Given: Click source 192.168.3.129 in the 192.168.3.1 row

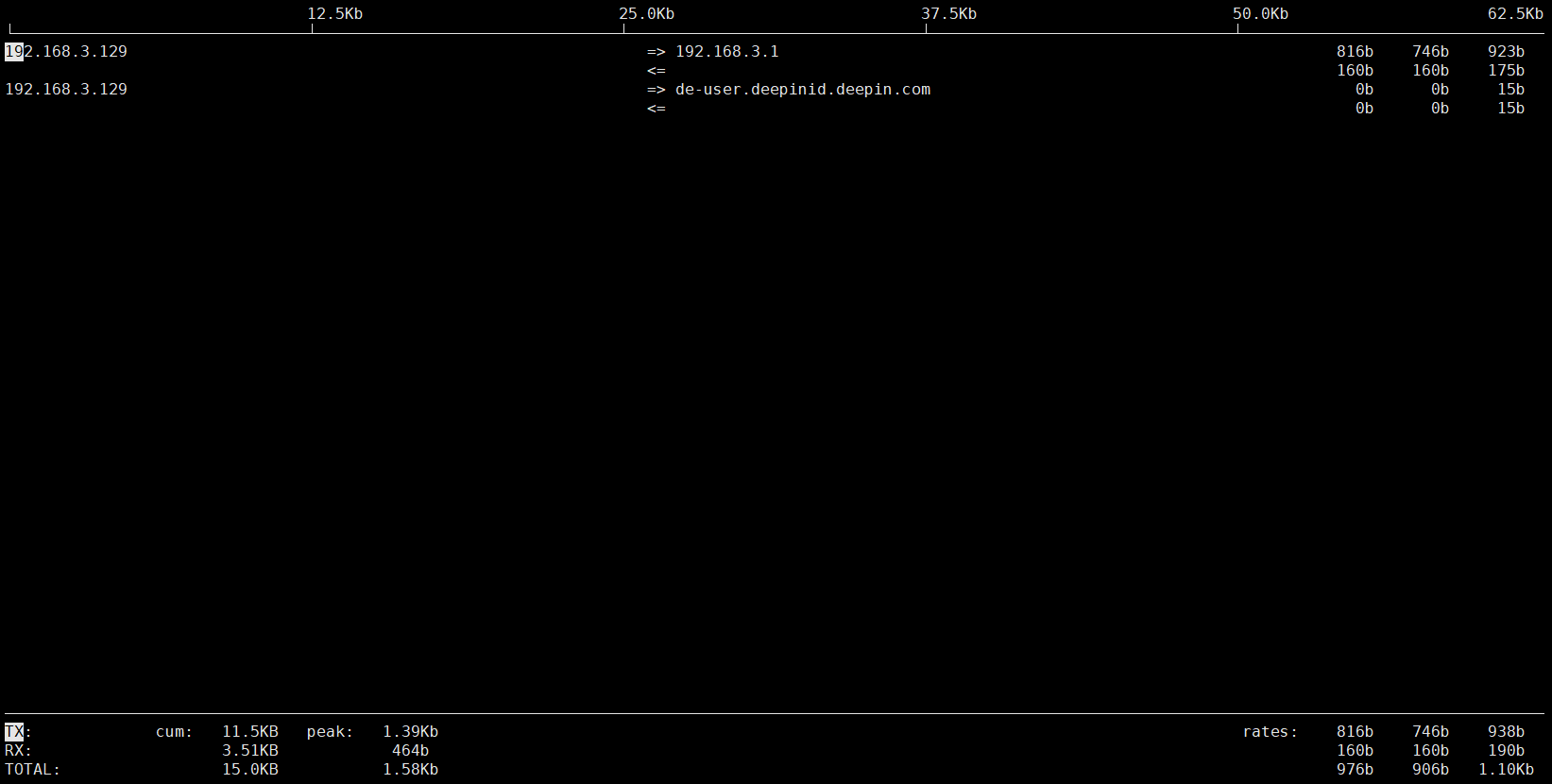Looking at the screenshot, I should point(66,51).
